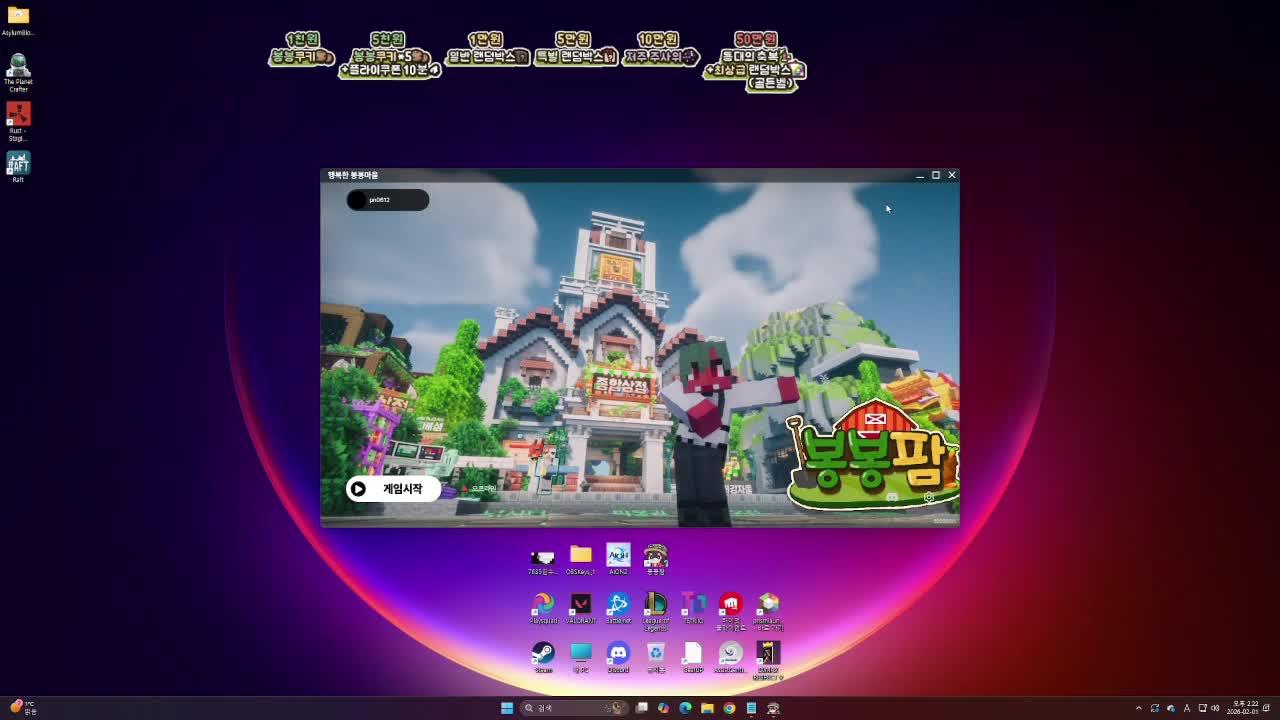This screenshot has height=720, width=1280.
Task: Open the volume control in system tray
Action: tap(1215, 708)
